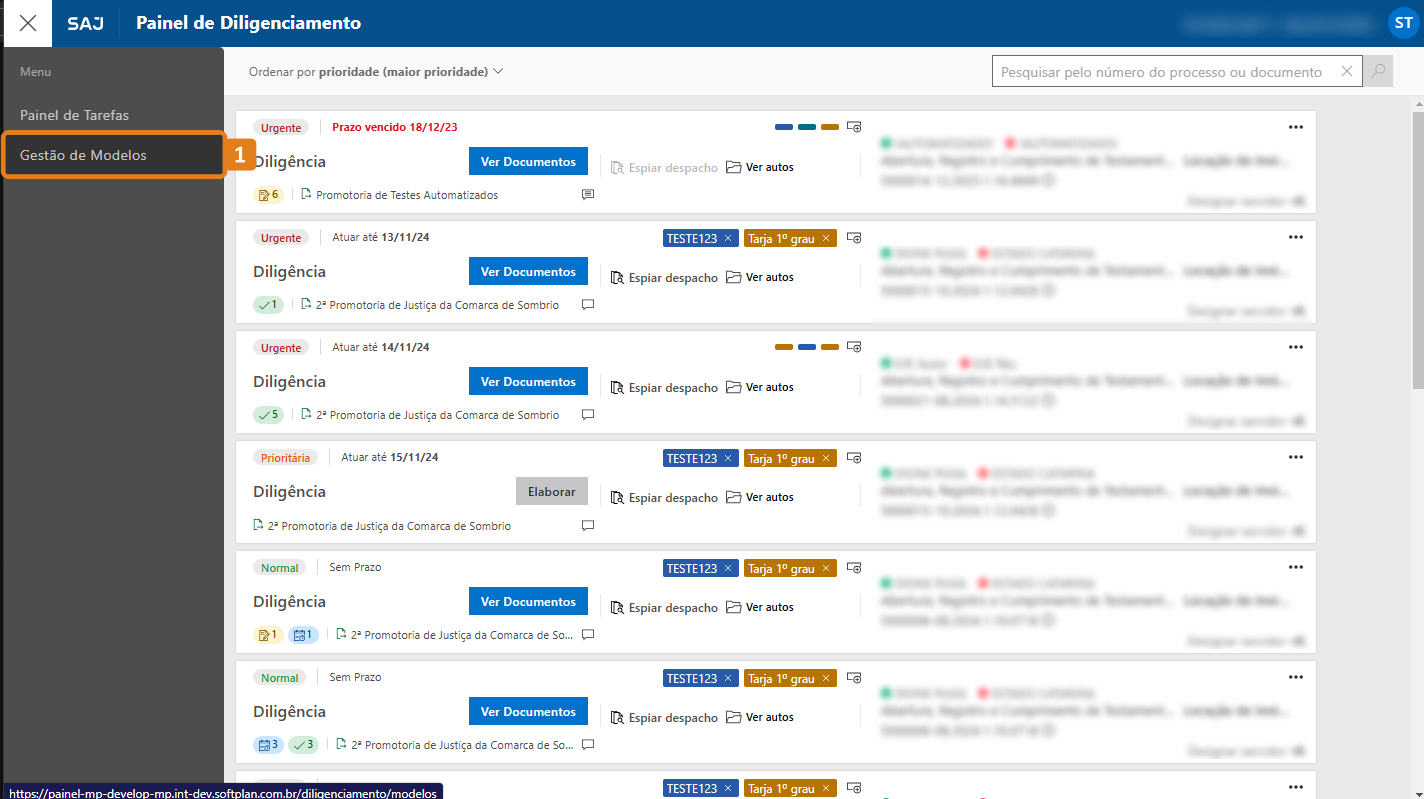1424x799 pixels.
Task: Click the screen icon beside Tarja 1º grau tag
Action: click(854, 238)
